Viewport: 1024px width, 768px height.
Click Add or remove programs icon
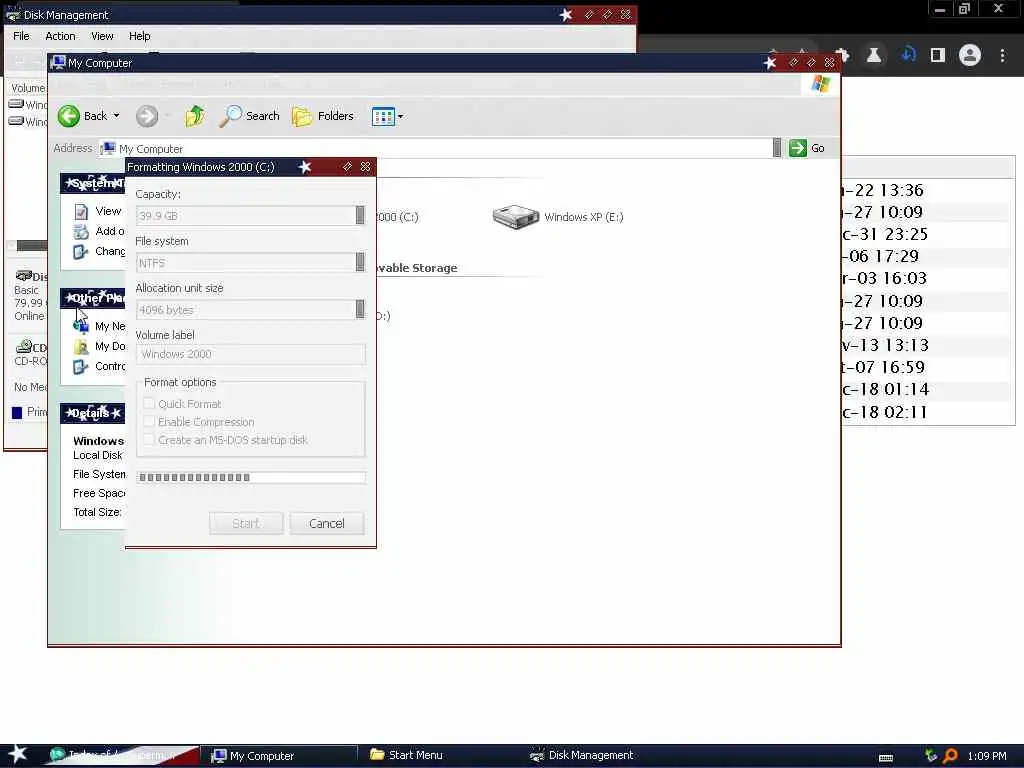pyautogui.click(x=81, y=231)
